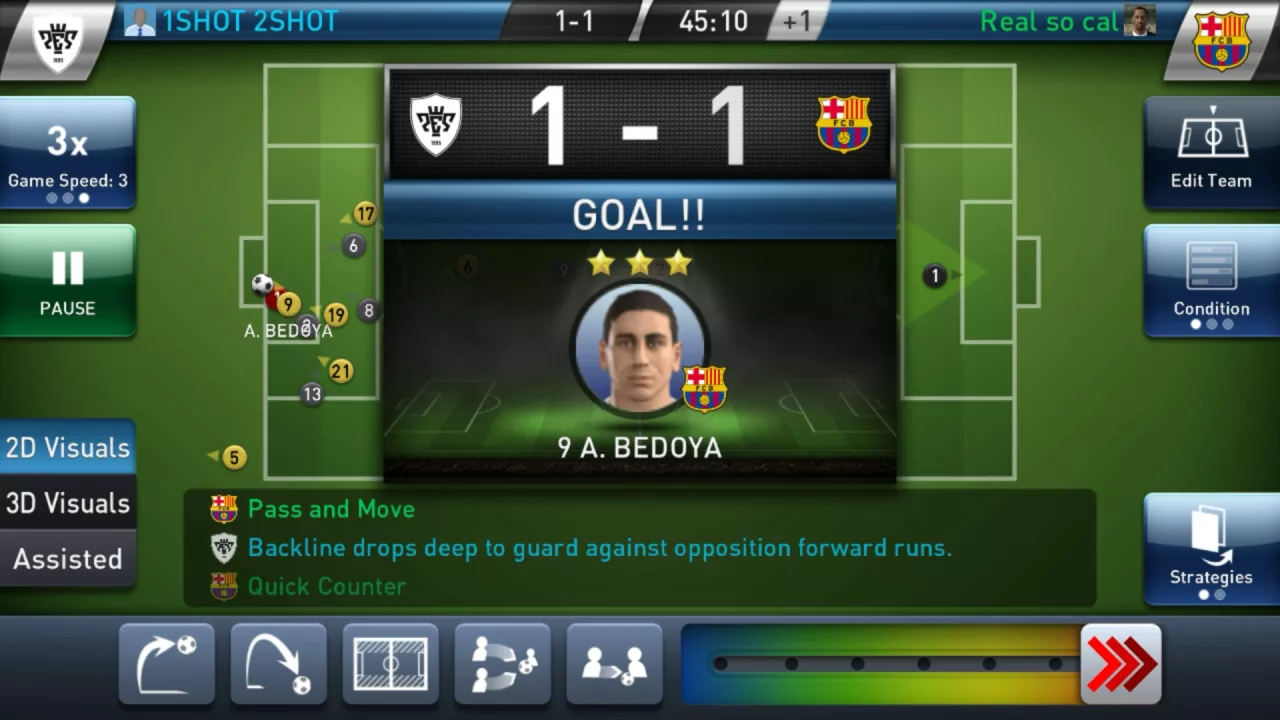Select the Barcelona crest in the top corner

pos(1221,41)
